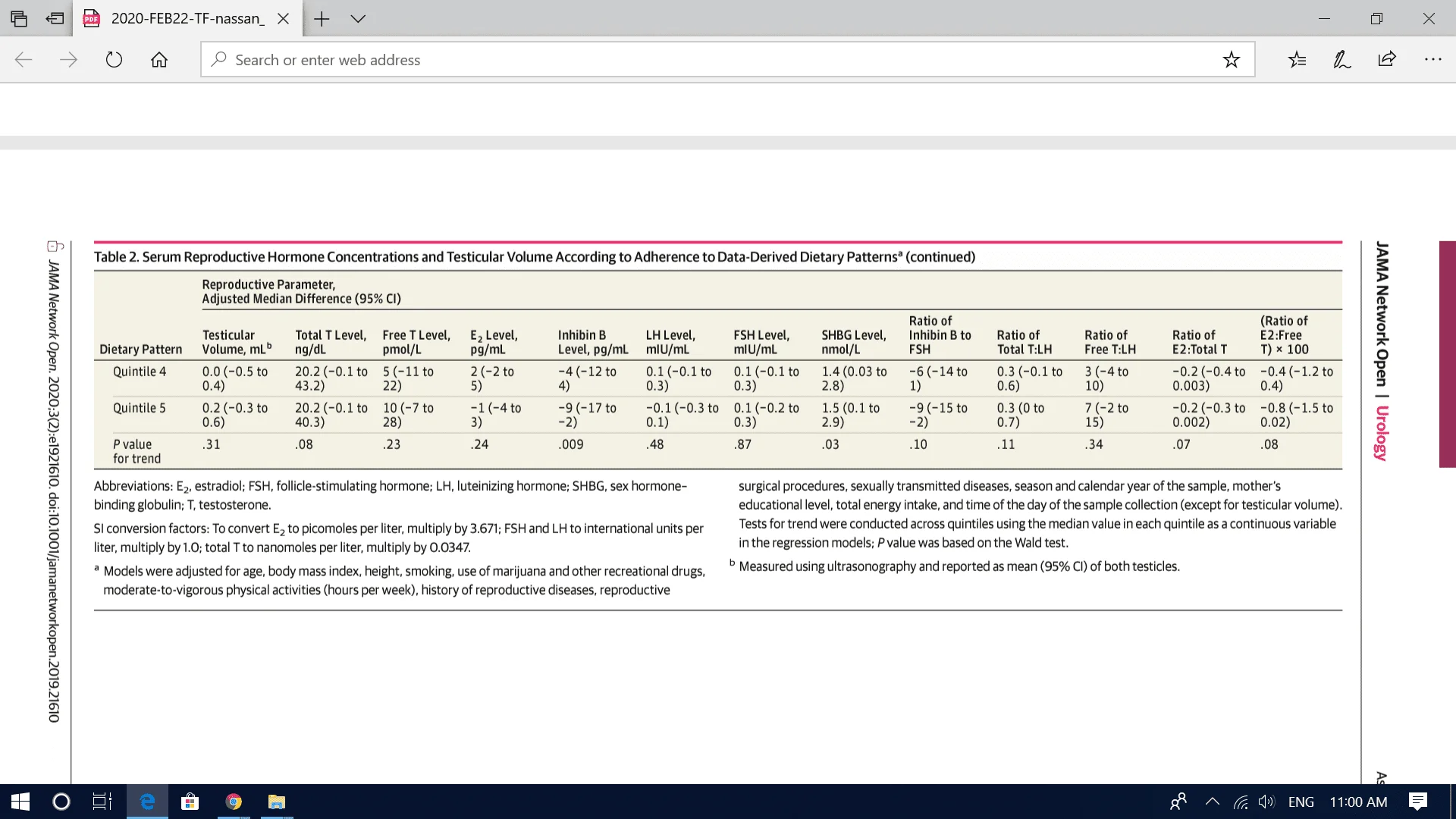The height and width of the screenshot is (819, 1456).
Task: Open the Wi-Fi network panel
Action: 1241,802
